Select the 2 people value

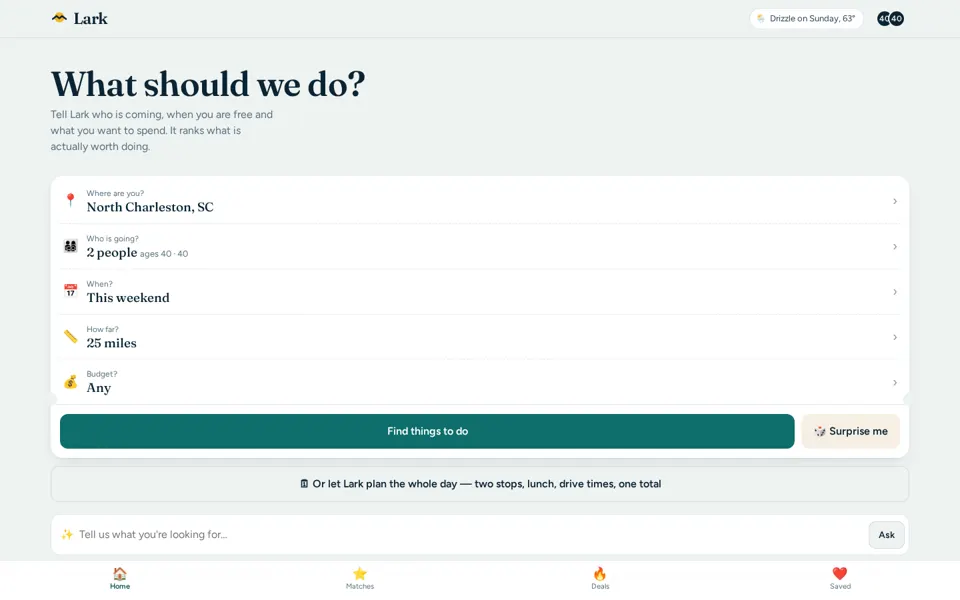[x=111, y=252]
